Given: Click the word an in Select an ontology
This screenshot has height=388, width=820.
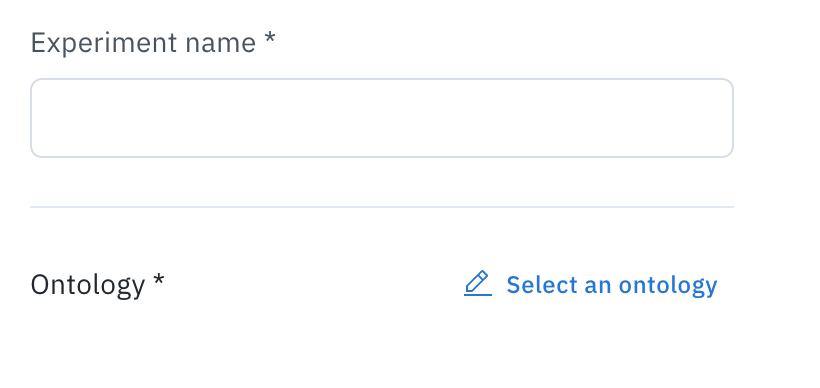Looking at the screenshot, I should [597, 287].
